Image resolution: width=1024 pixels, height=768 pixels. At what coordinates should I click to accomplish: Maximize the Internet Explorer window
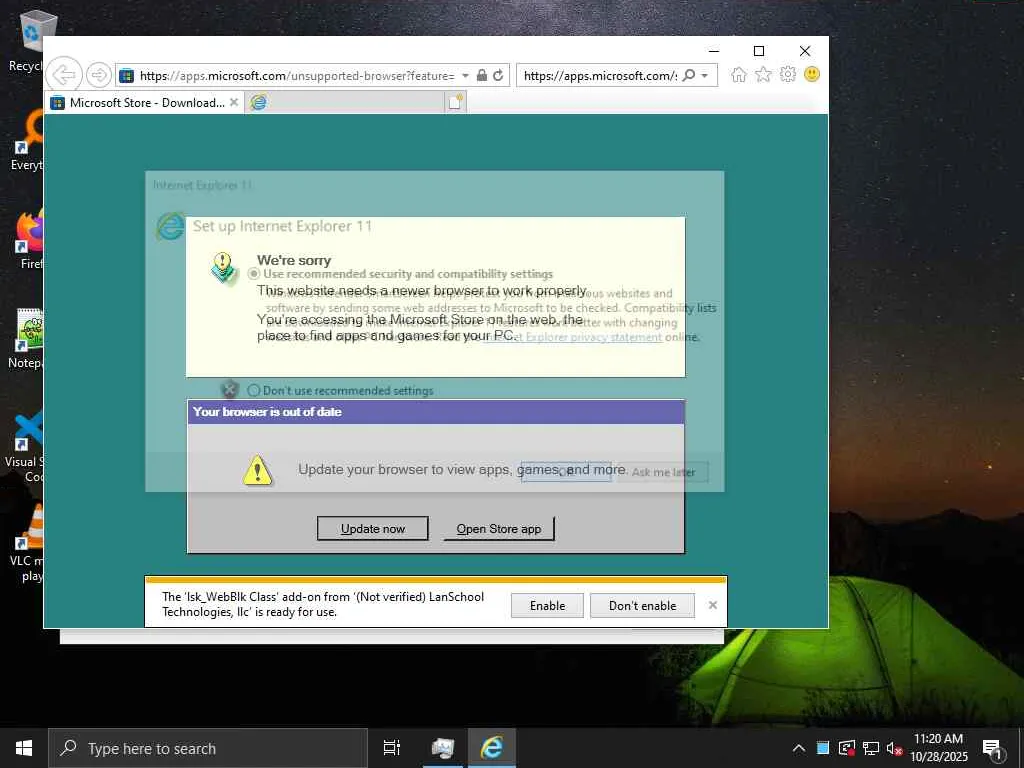[759, 51]
